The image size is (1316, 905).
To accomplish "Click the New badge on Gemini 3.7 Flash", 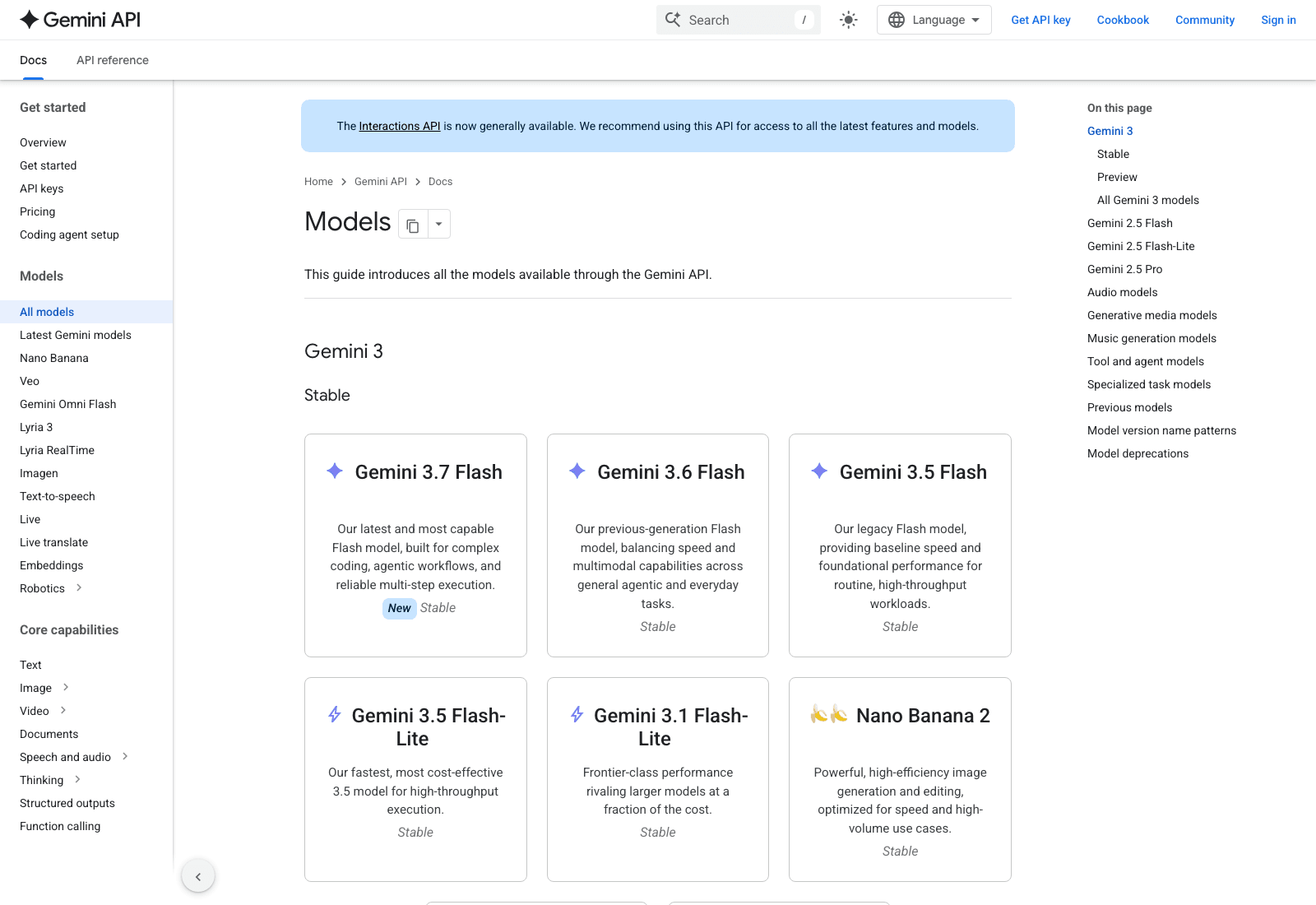I will pos(400,608).
